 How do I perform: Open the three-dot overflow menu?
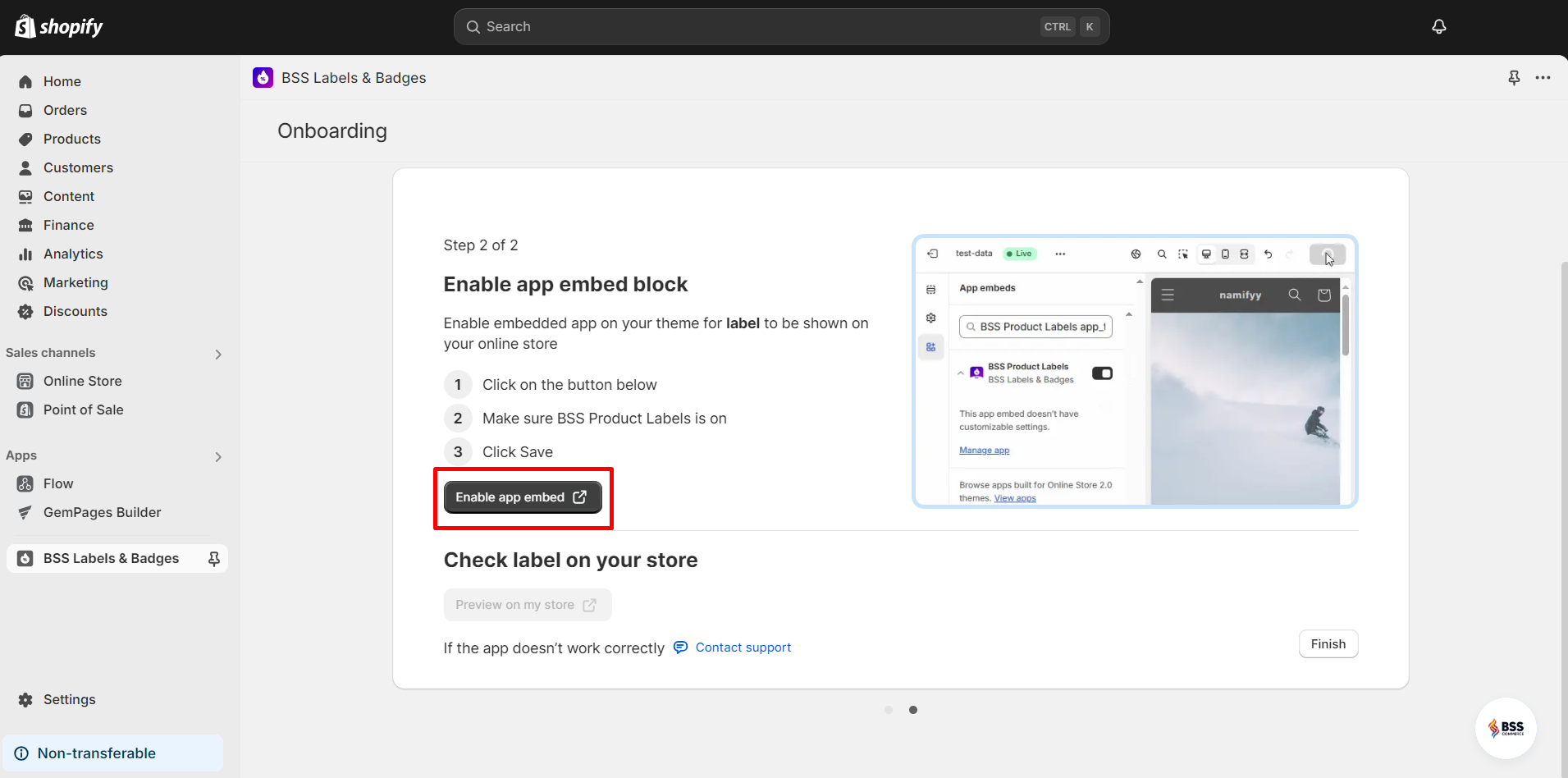(1543, 77)
